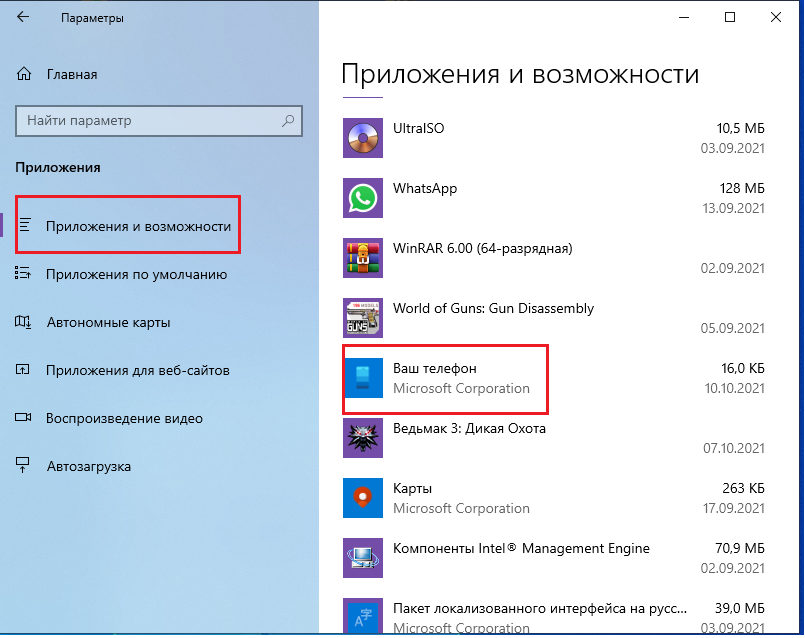Open Воспроизведение видео section
Screen dimensions: 805x638
(x=124, y=418)
